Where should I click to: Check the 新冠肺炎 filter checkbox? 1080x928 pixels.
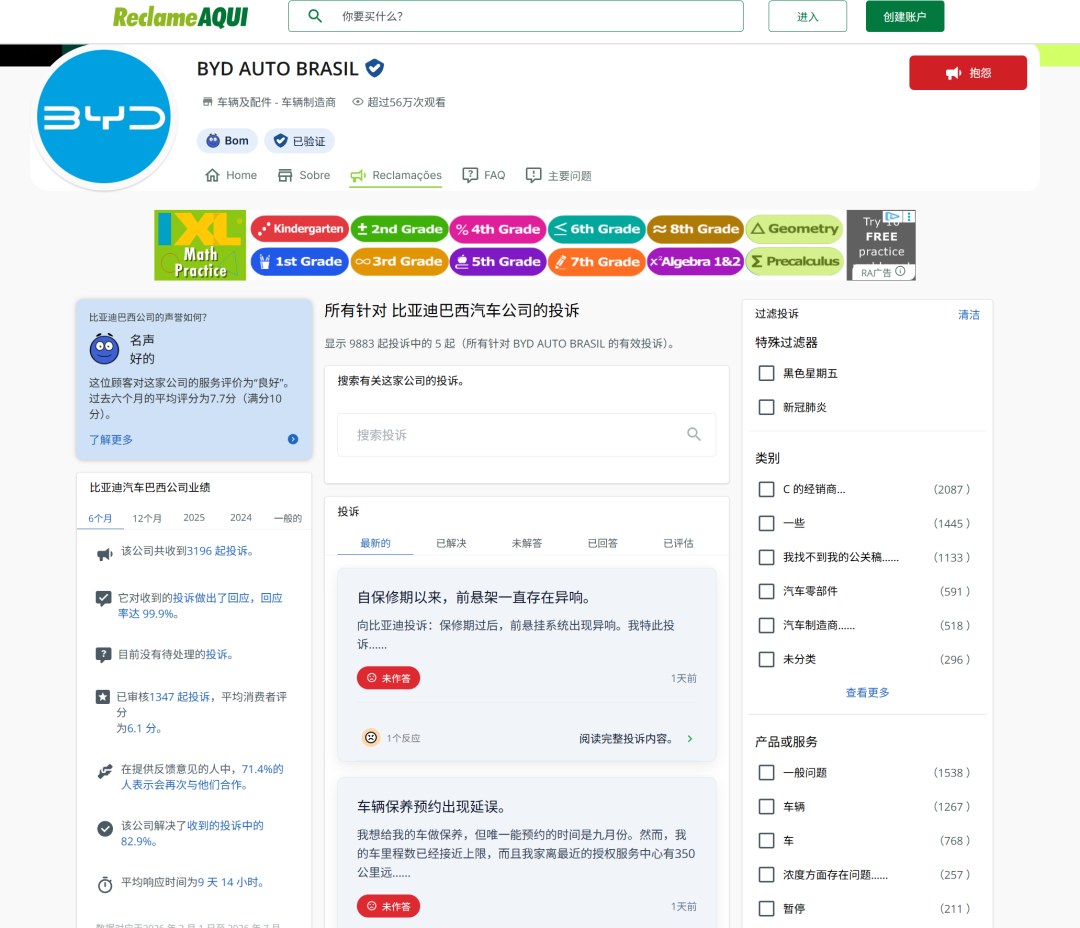click(766, 407)
